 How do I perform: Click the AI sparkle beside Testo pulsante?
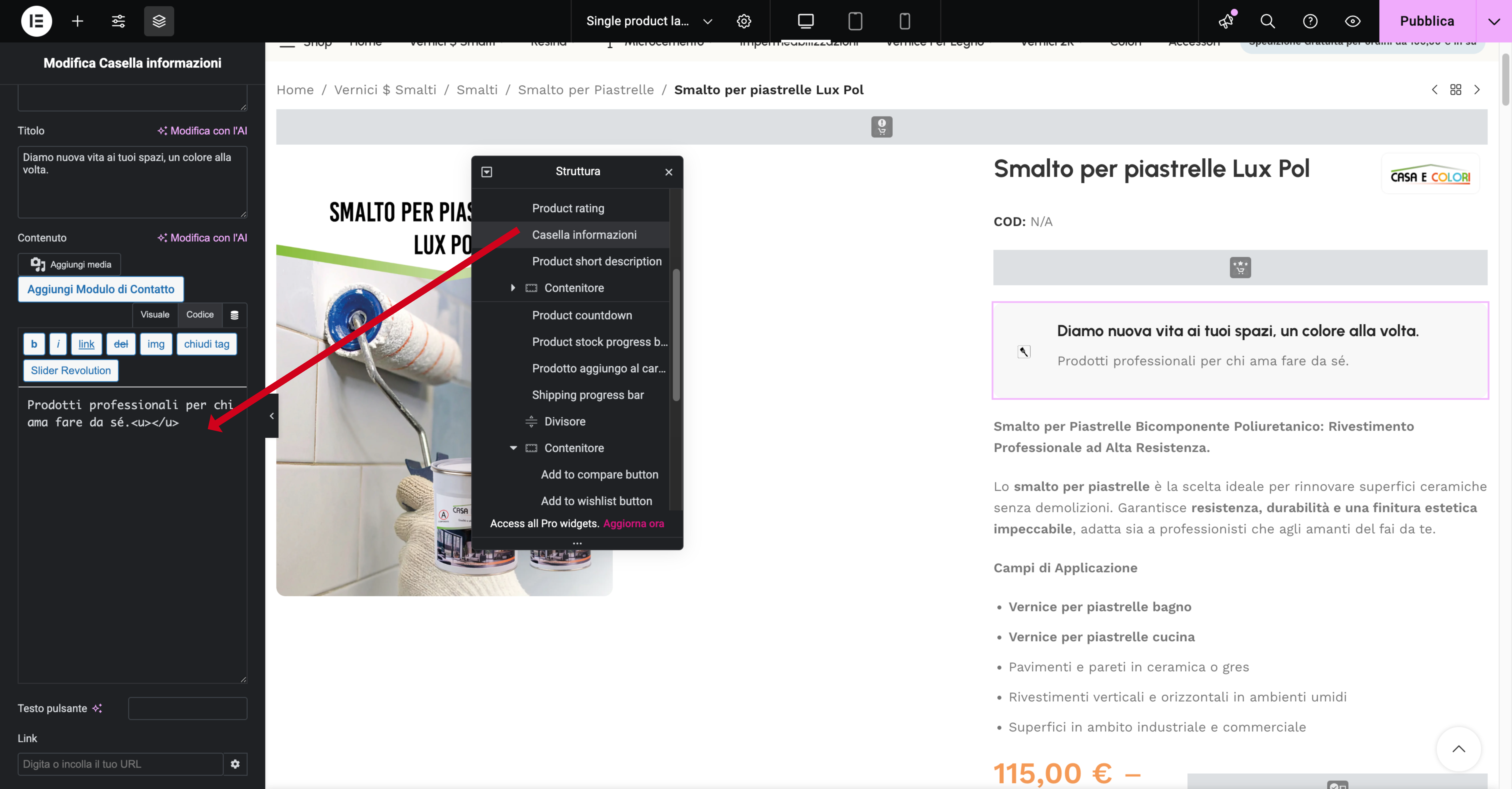point(97,709)
